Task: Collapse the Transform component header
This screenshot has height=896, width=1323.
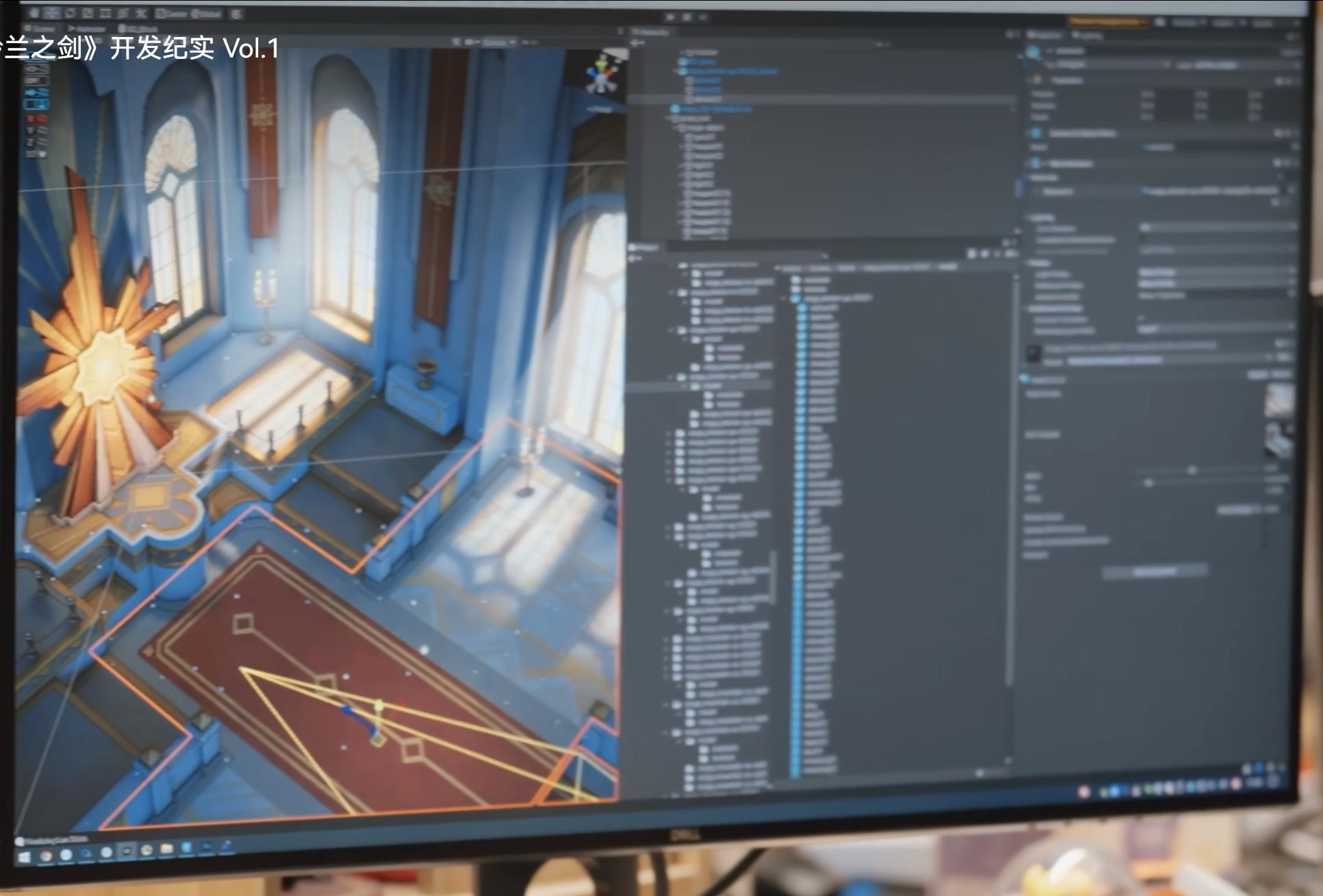Action: [1165, 80]
